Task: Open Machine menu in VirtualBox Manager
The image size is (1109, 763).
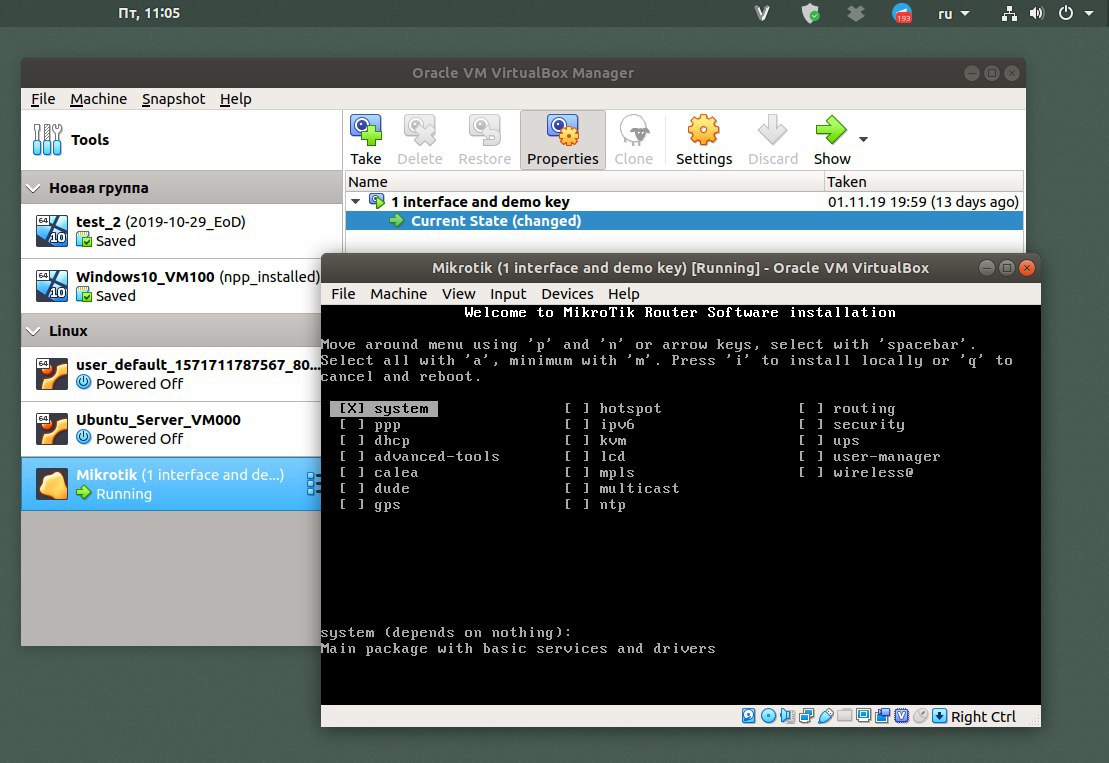Action: [98, 99]
